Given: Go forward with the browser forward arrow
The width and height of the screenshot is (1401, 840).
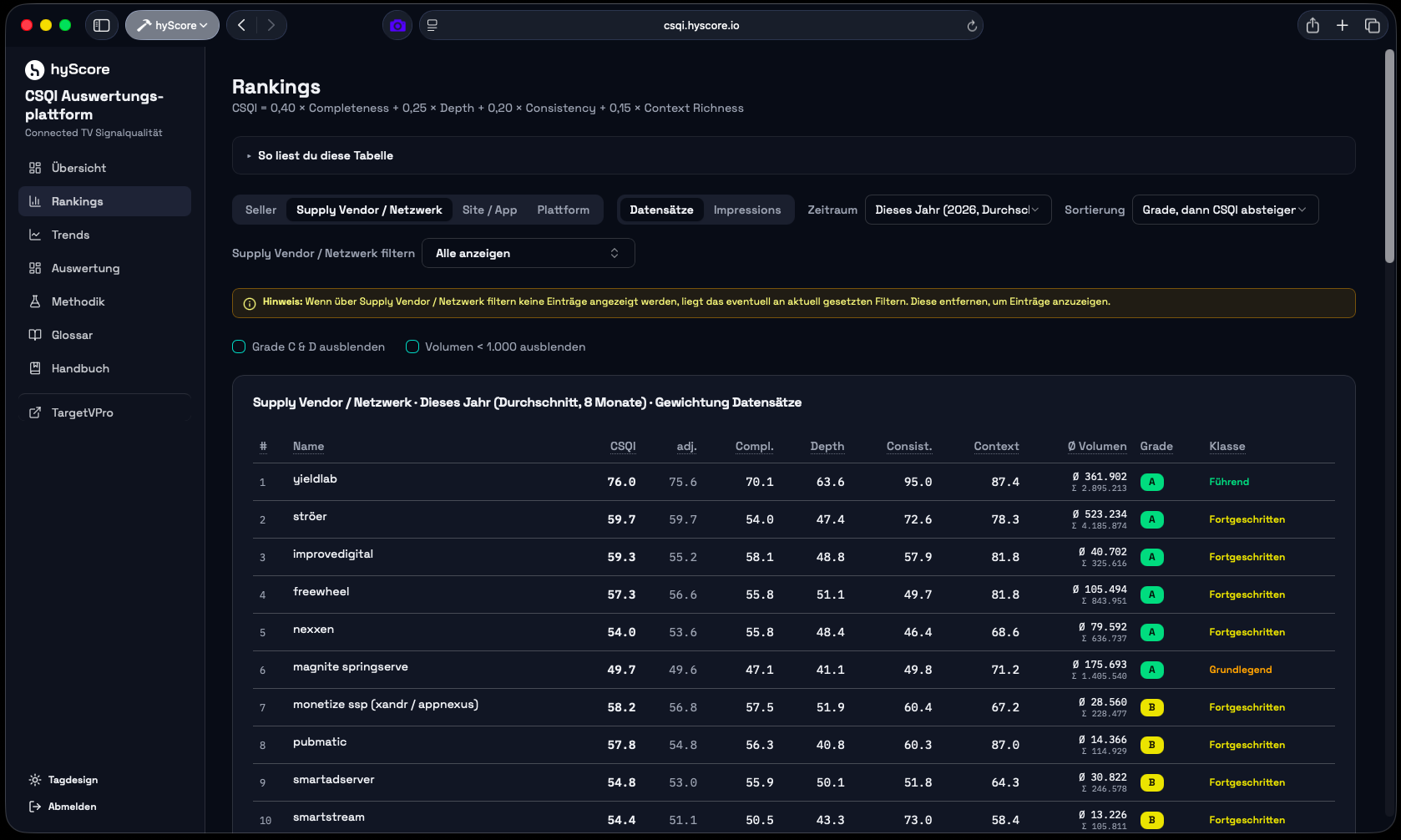Looking at the screenshot, I should (271, 25).
